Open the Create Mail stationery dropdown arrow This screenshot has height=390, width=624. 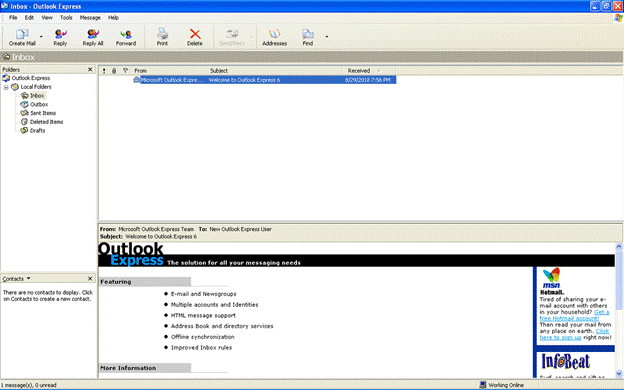[41, 37]
